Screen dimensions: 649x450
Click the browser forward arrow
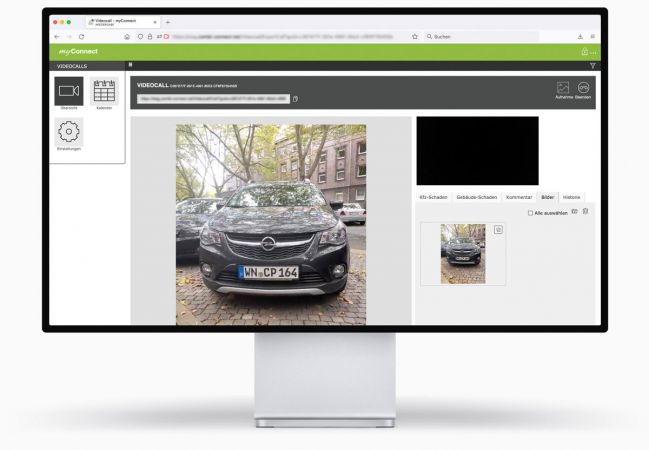pos(69,36)
